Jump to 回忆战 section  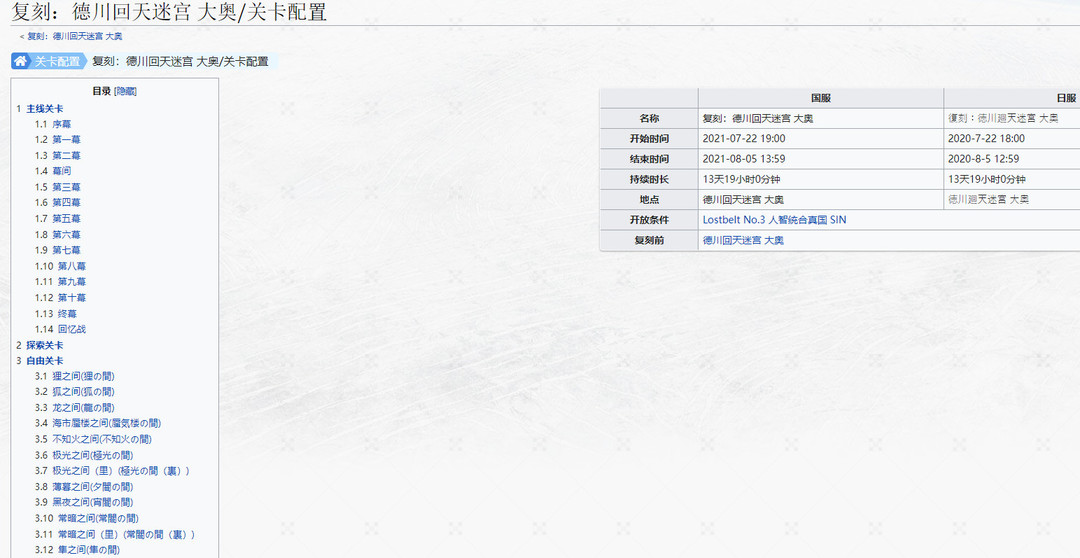(71, 329)
